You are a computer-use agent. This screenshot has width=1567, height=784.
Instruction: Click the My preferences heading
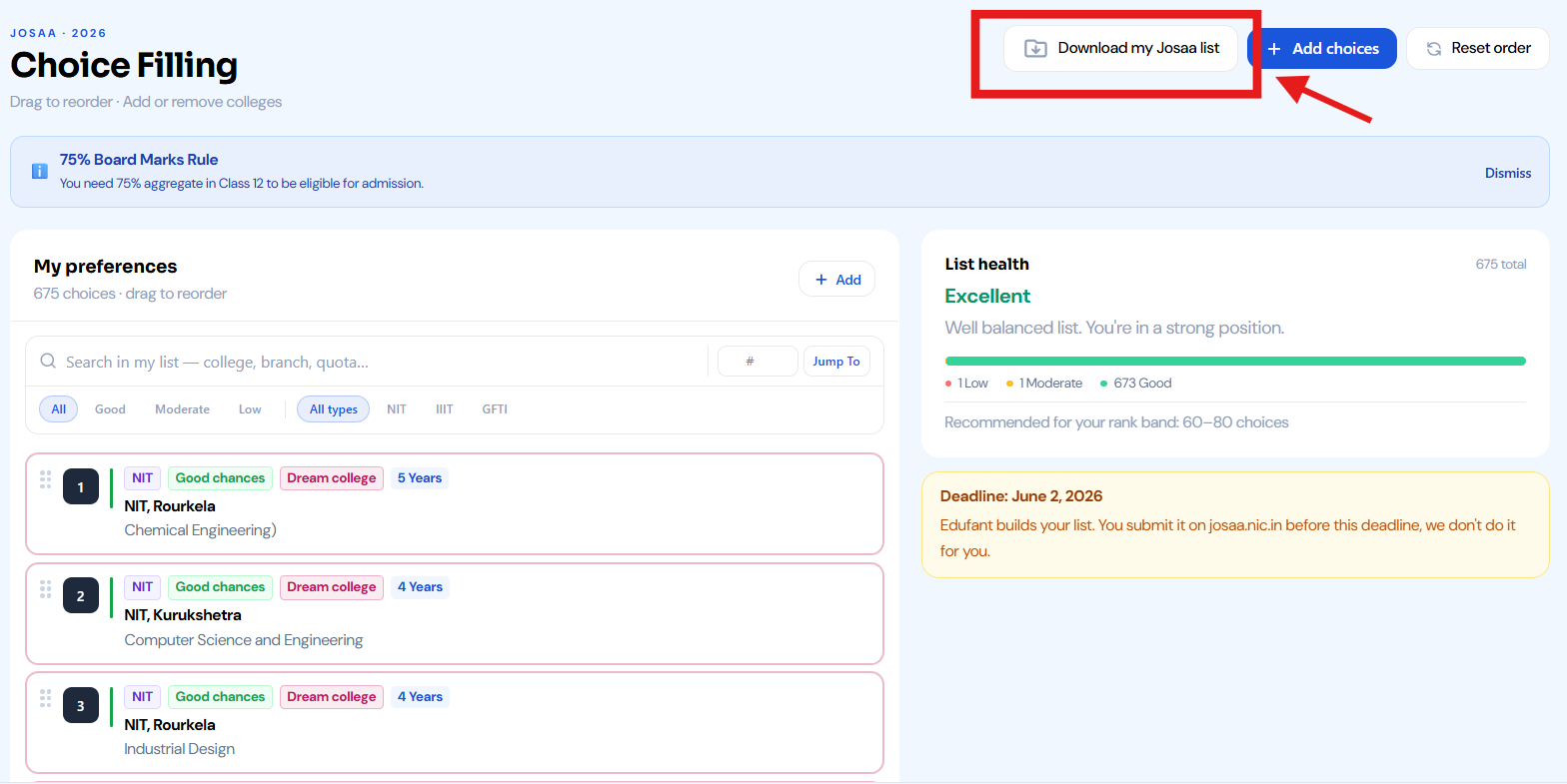point(105,267)
